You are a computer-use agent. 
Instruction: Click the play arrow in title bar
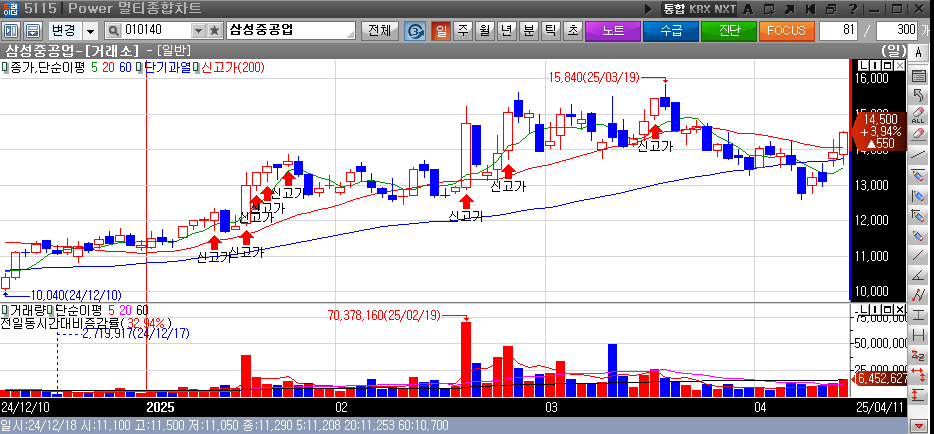point(649,9)
